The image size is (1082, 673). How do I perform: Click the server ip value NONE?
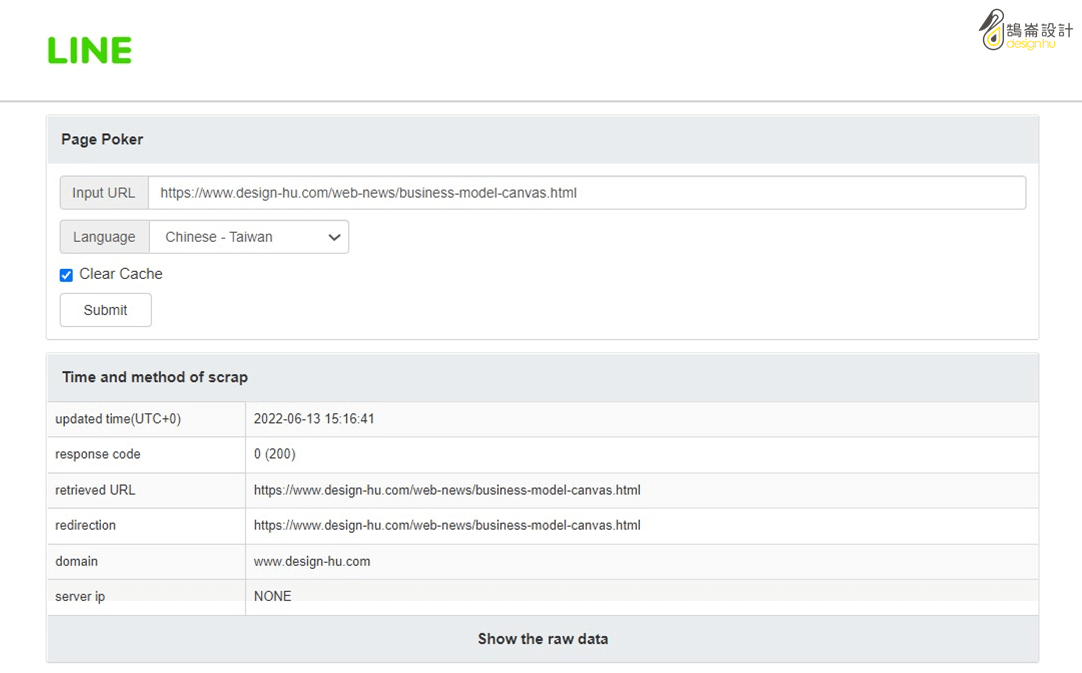tap(273, 596)
